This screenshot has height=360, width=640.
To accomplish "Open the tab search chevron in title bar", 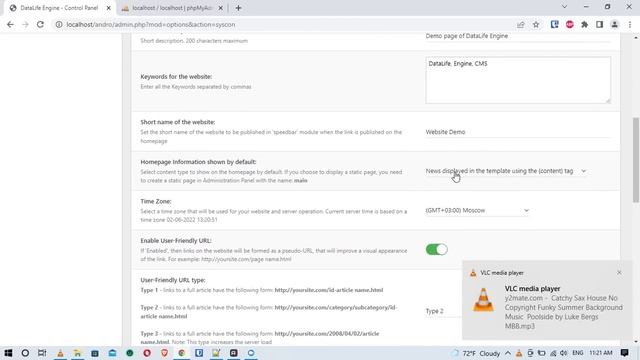I will coord(564,7).
